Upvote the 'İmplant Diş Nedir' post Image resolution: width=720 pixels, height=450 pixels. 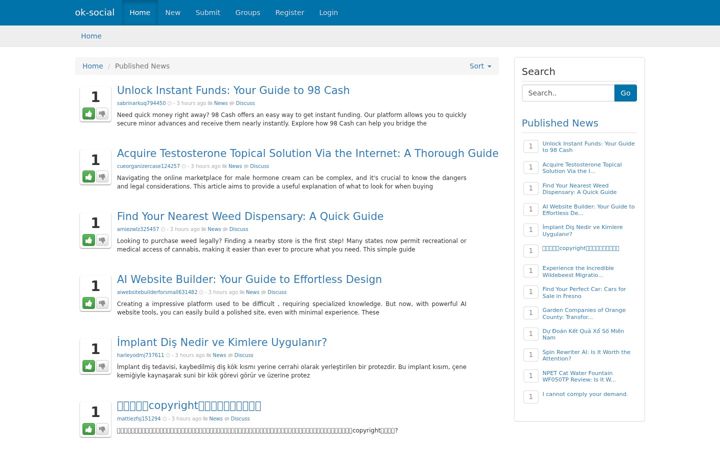coord(89,366)
